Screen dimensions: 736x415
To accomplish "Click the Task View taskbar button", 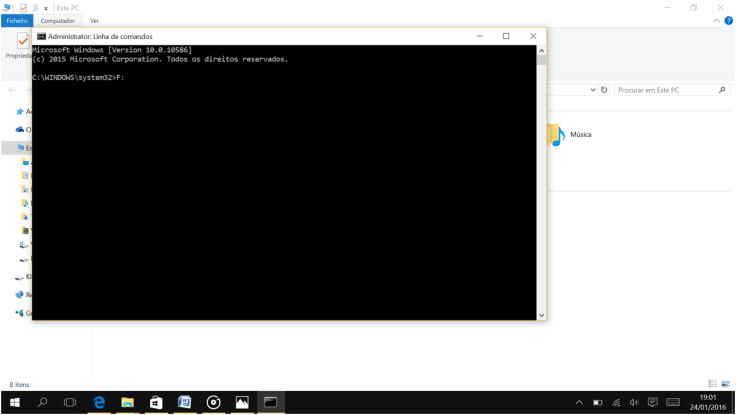I will [x=70, y=402].
